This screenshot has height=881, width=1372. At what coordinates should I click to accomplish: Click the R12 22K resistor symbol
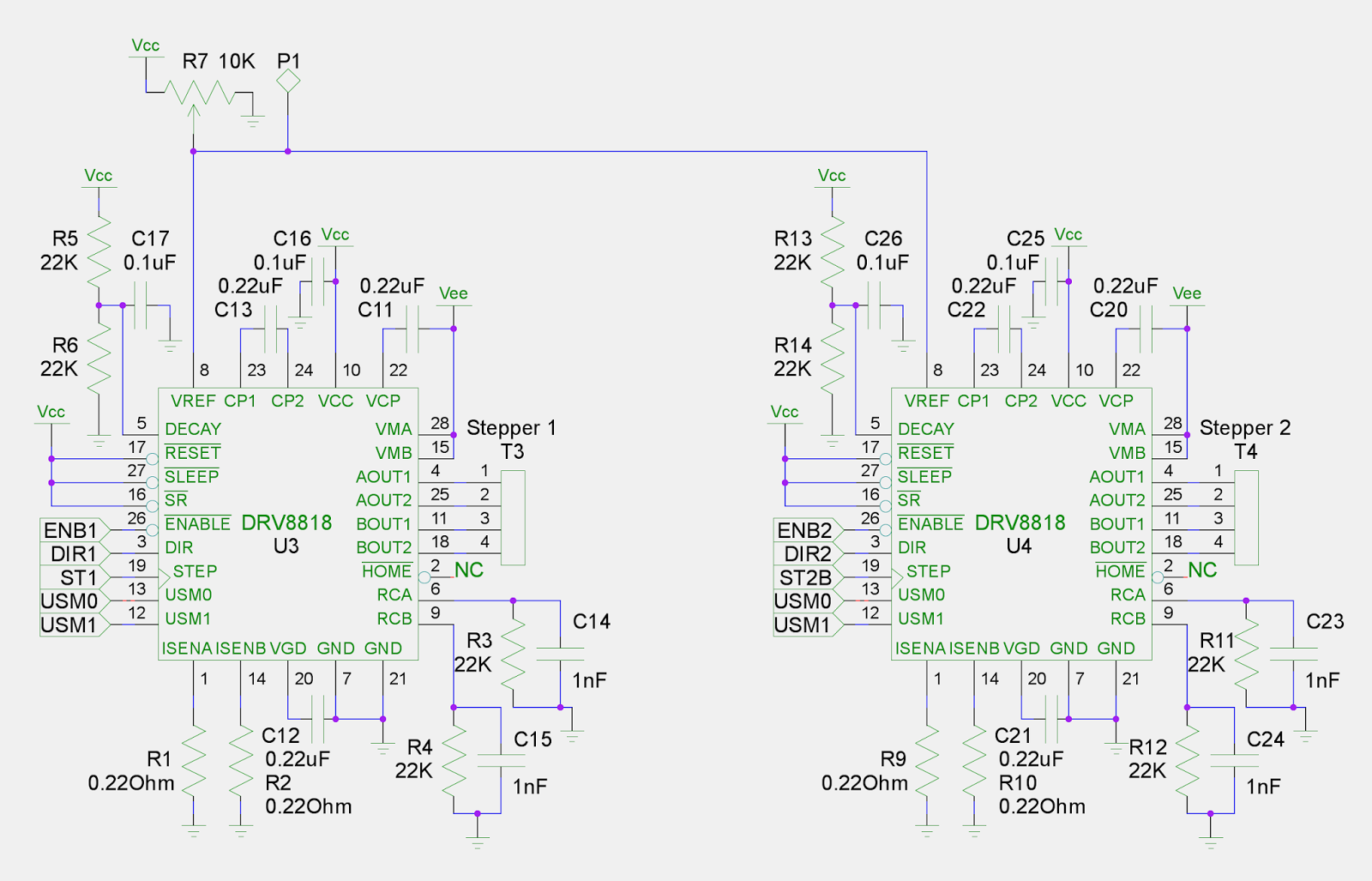[1187, 760]
